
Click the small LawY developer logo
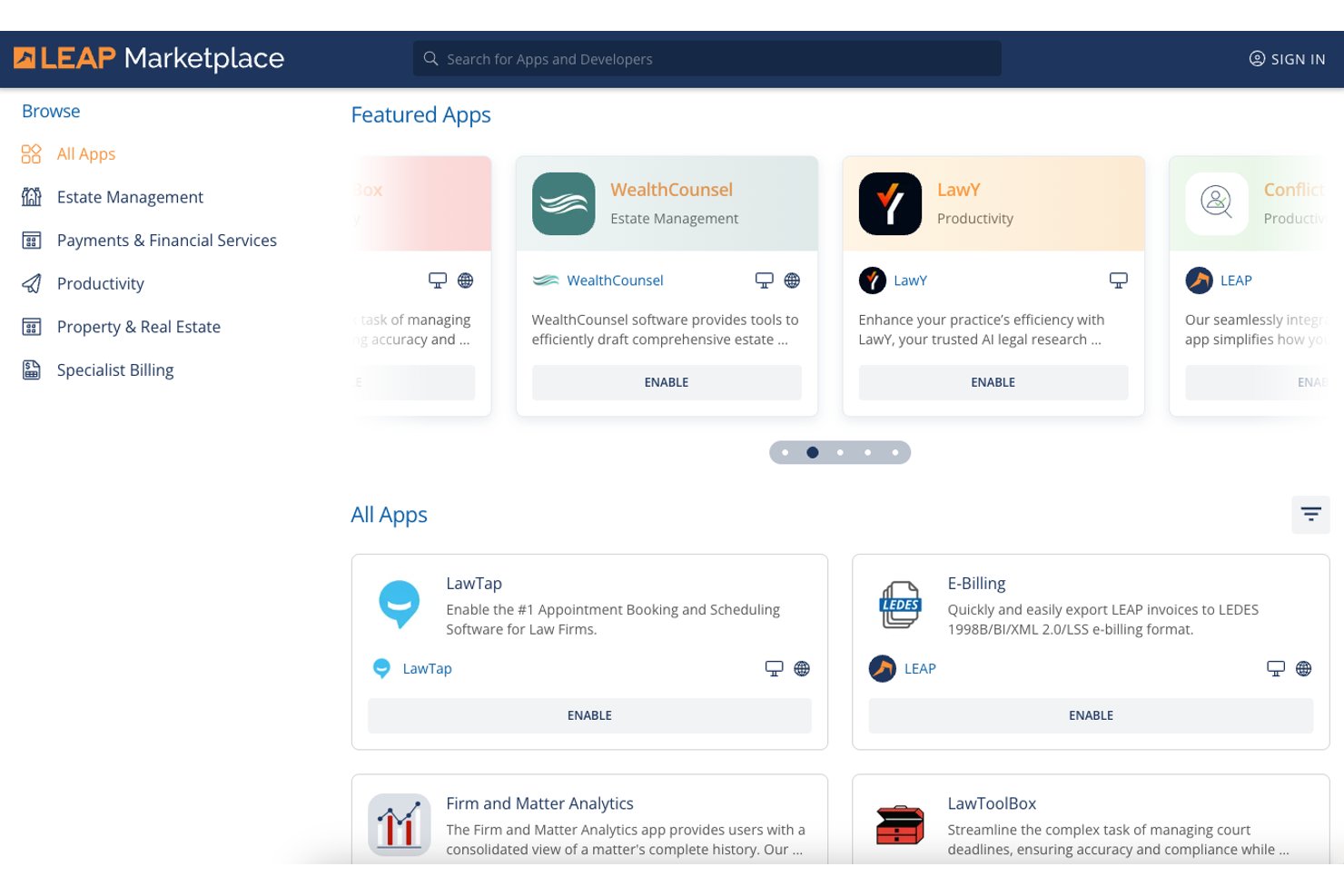coord(873,281)
